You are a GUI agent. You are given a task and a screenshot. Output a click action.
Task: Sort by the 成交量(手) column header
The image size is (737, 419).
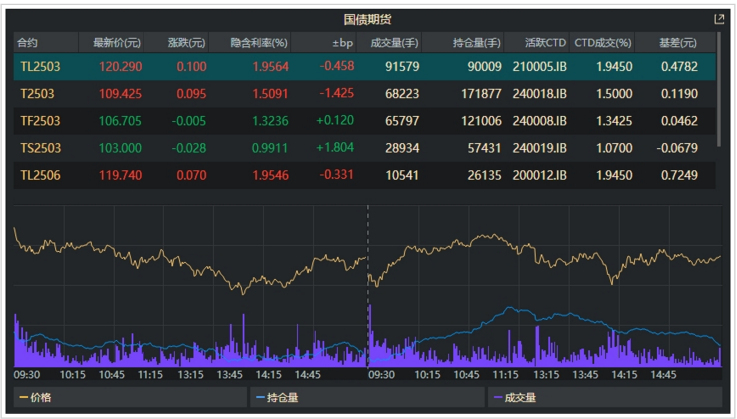tap(394, 43)
